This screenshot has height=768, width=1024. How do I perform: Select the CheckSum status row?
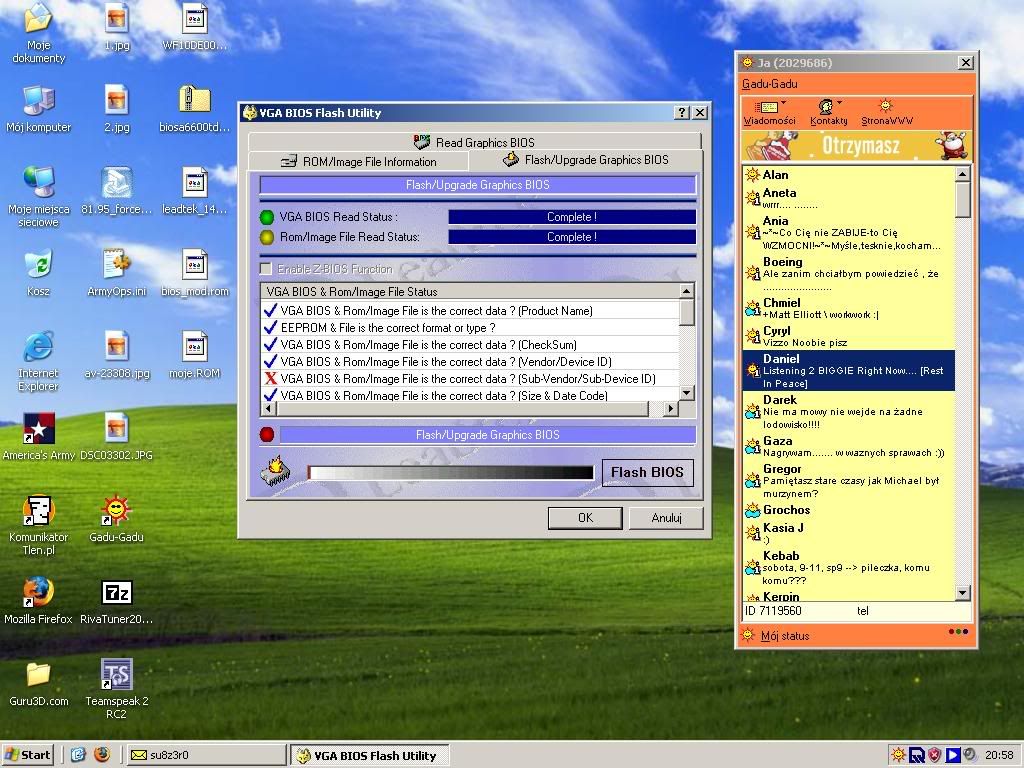click(x=470, y=345)
